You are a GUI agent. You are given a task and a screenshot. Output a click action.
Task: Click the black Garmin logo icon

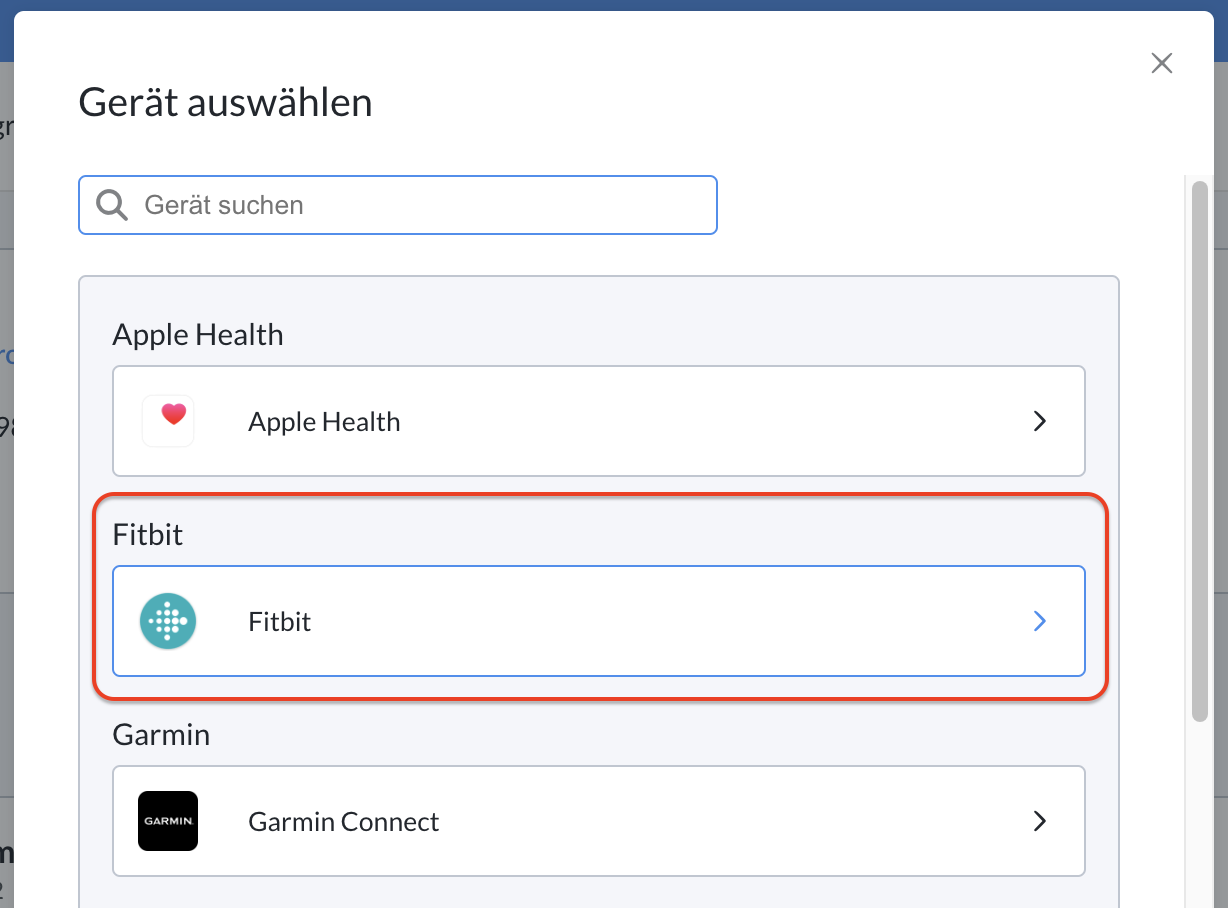click(168, 821)
